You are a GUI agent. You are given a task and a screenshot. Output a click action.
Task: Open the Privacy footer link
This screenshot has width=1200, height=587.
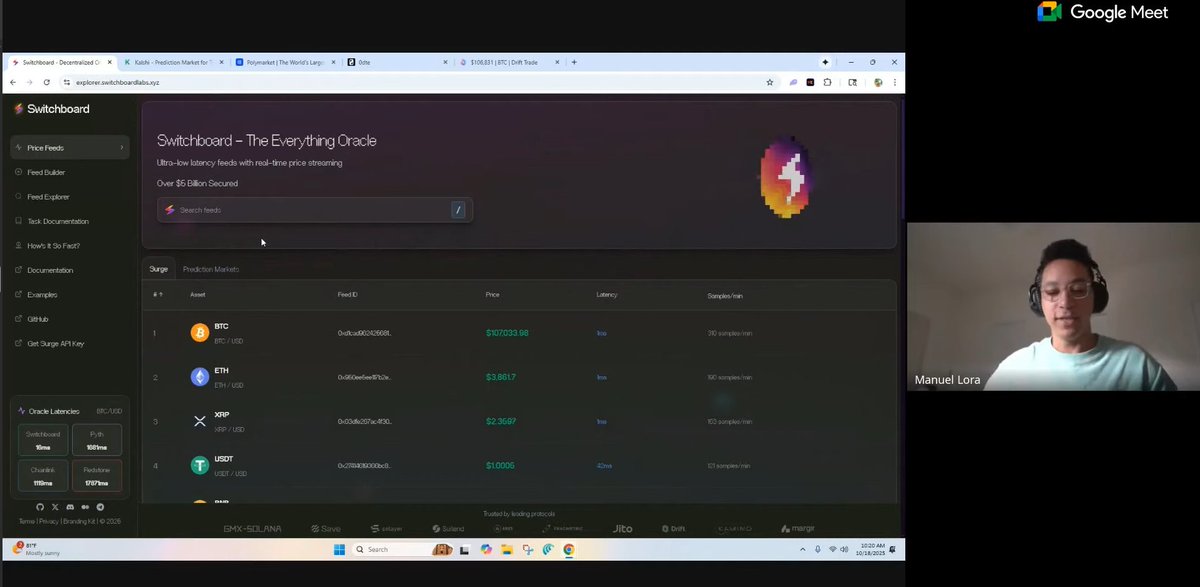pyautogui.click(x=49, y=521)
